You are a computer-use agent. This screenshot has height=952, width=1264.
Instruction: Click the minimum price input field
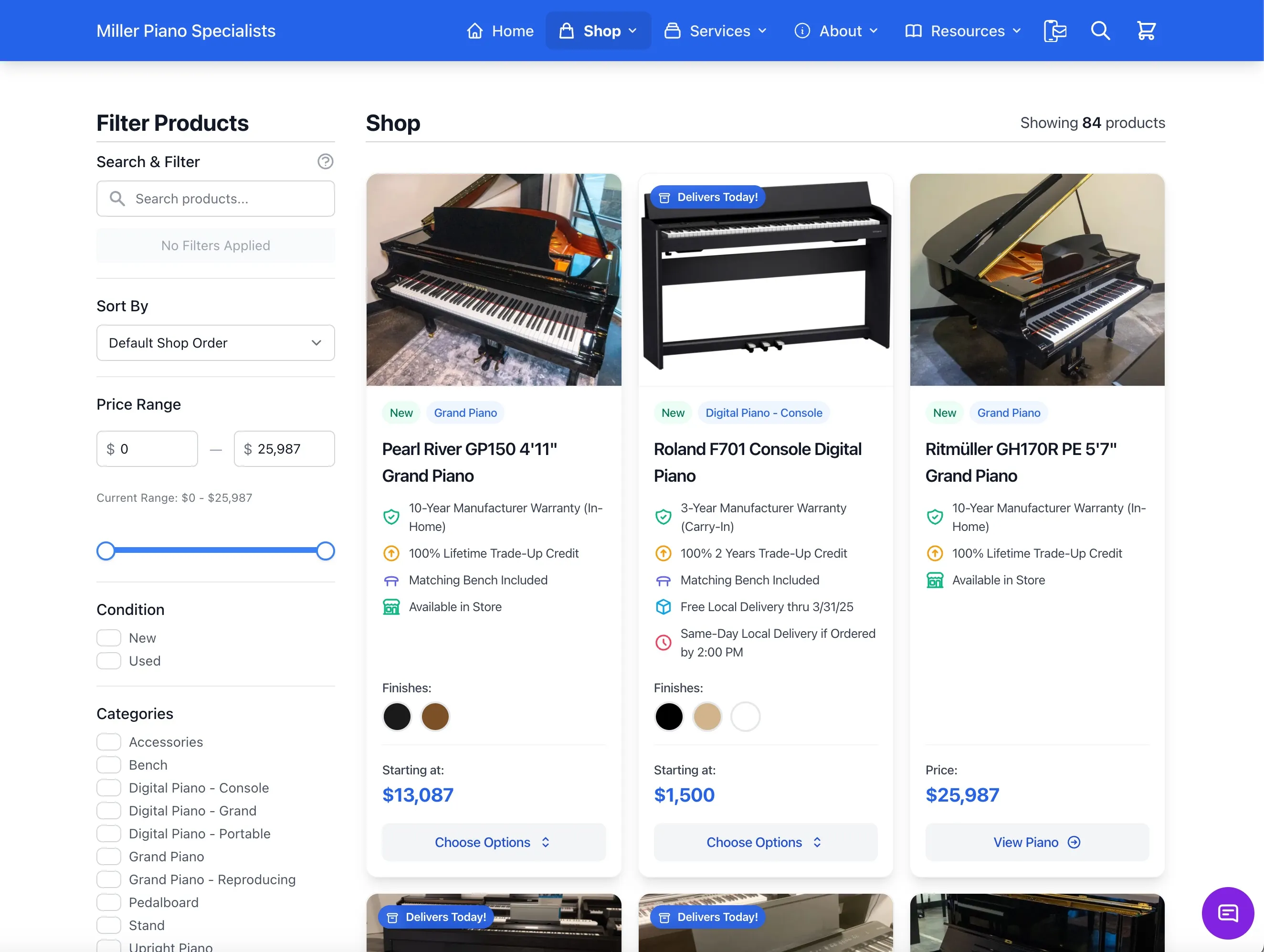pyautogui.click(x=147, y=449)
